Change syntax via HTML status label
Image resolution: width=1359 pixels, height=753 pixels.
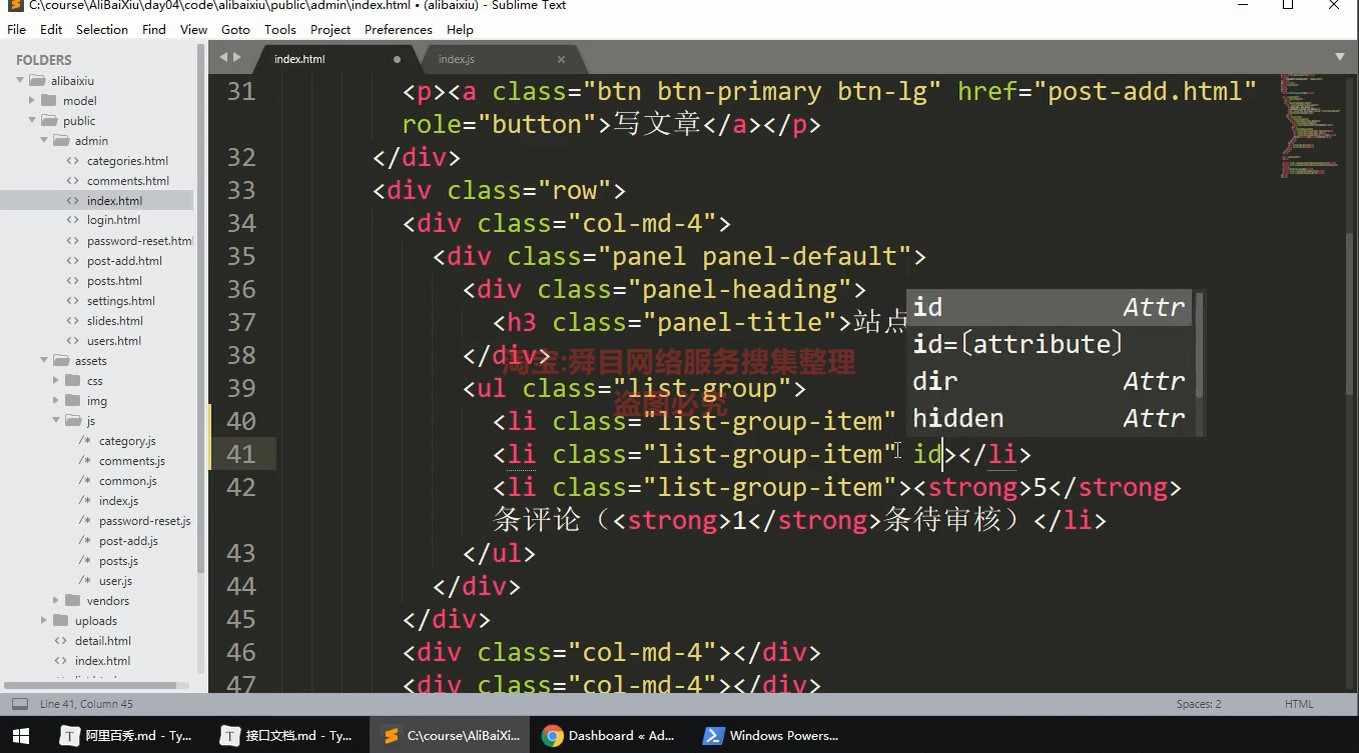click(1298, 704)
